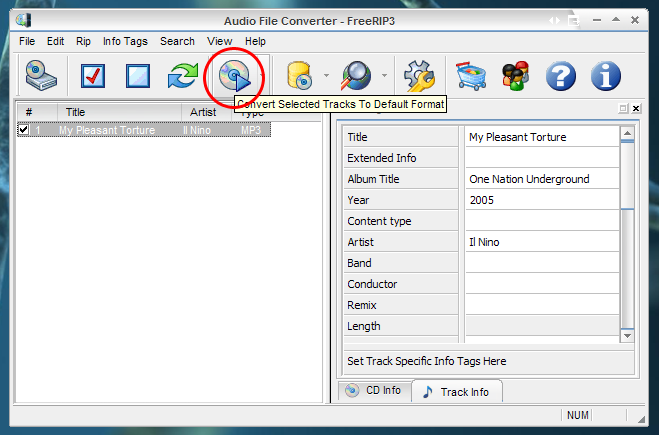The width and height of the screenshot is (659, 435).
Task: Sort by the Artist column header
Action: point(206,112)
